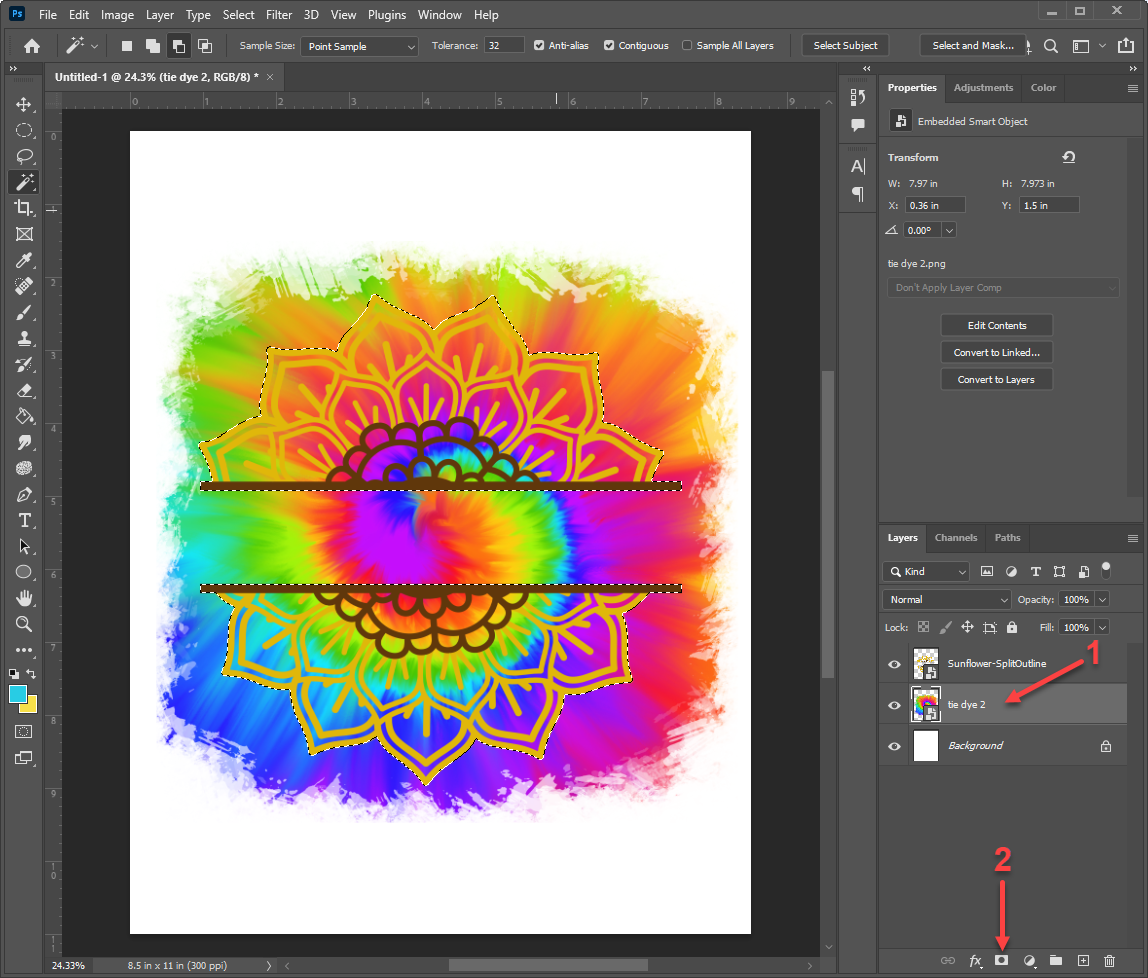Open the layer blending mode dropdown
This screenshot has width=1148, height=978.
point(945,599)
